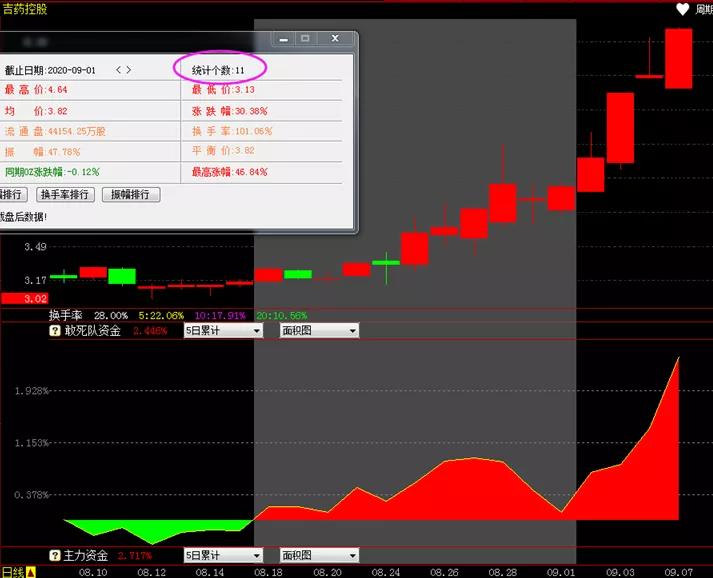Click 换手率 101.06% cell
Viewport: 713px width, 578px height.
(x=232, y=131)
